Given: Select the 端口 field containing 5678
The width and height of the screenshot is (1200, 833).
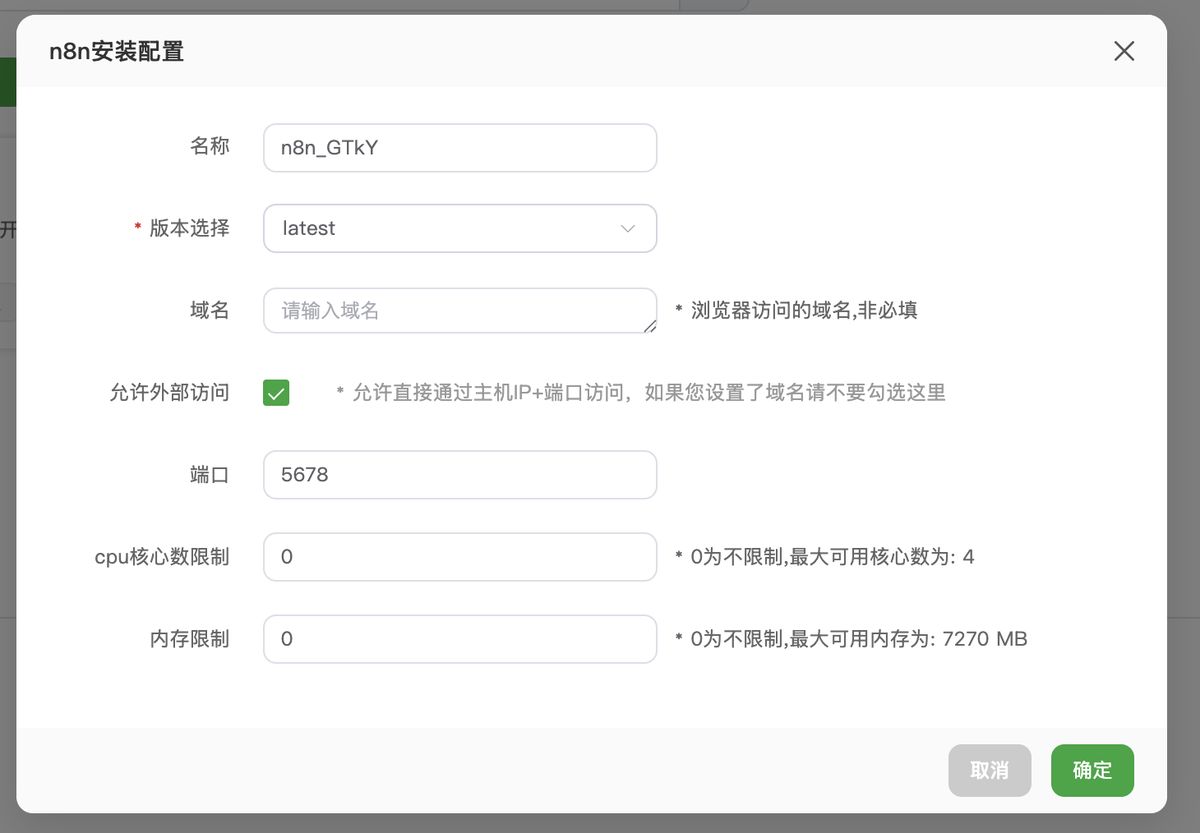Looking at the screenshot, I should 460,474.
